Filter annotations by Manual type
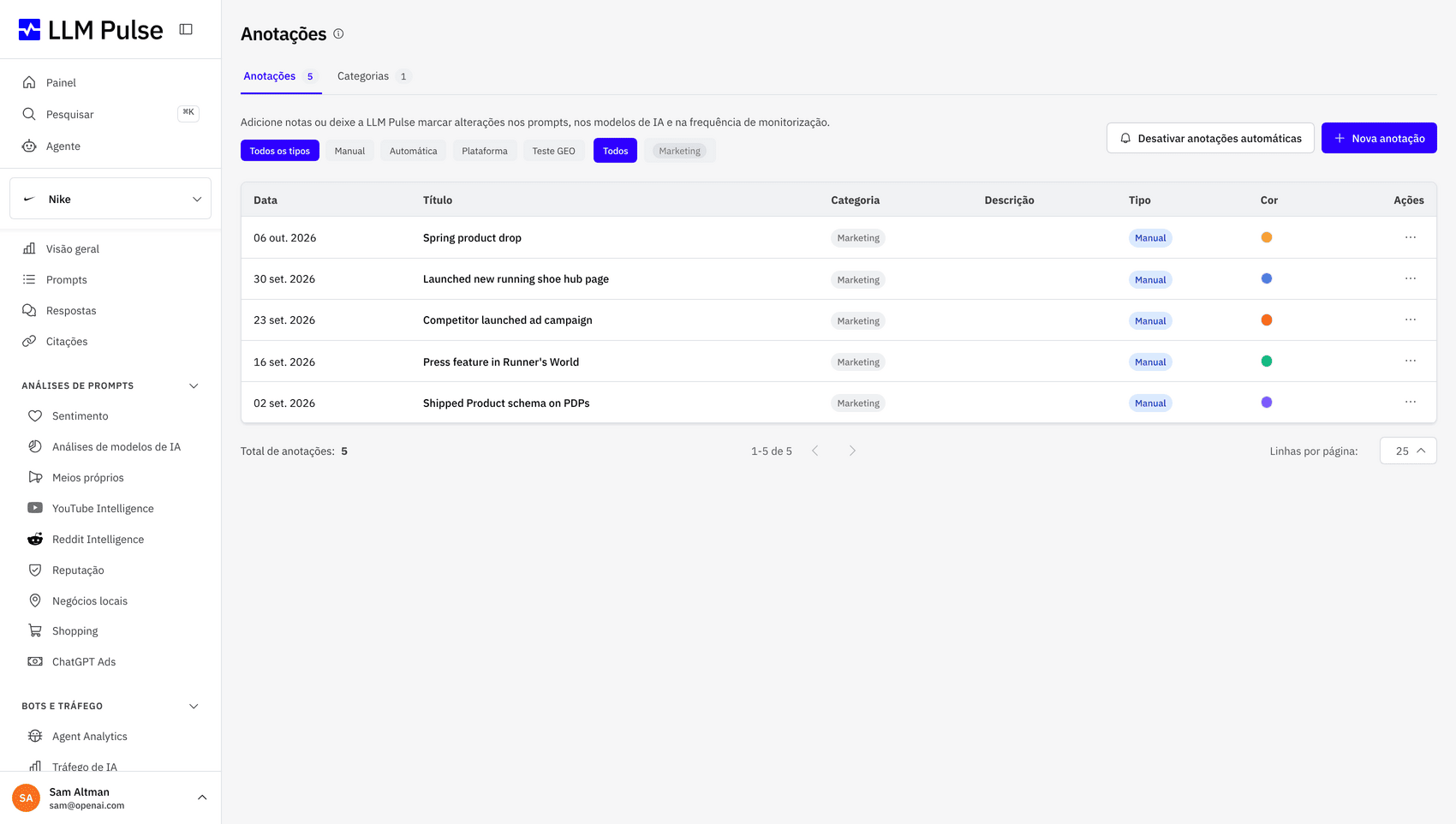Screen dimensions: 1456x824 coord(349,151)
